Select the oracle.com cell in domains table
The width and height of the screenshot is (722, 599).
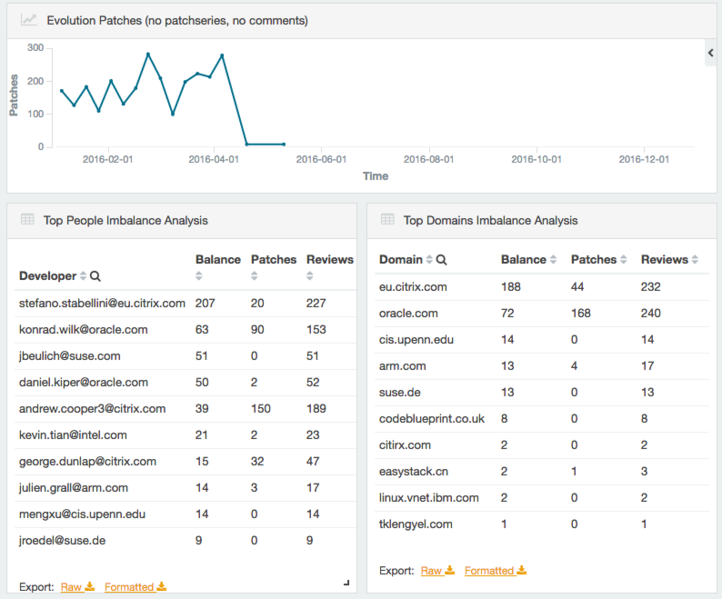(x=409, y=313)
